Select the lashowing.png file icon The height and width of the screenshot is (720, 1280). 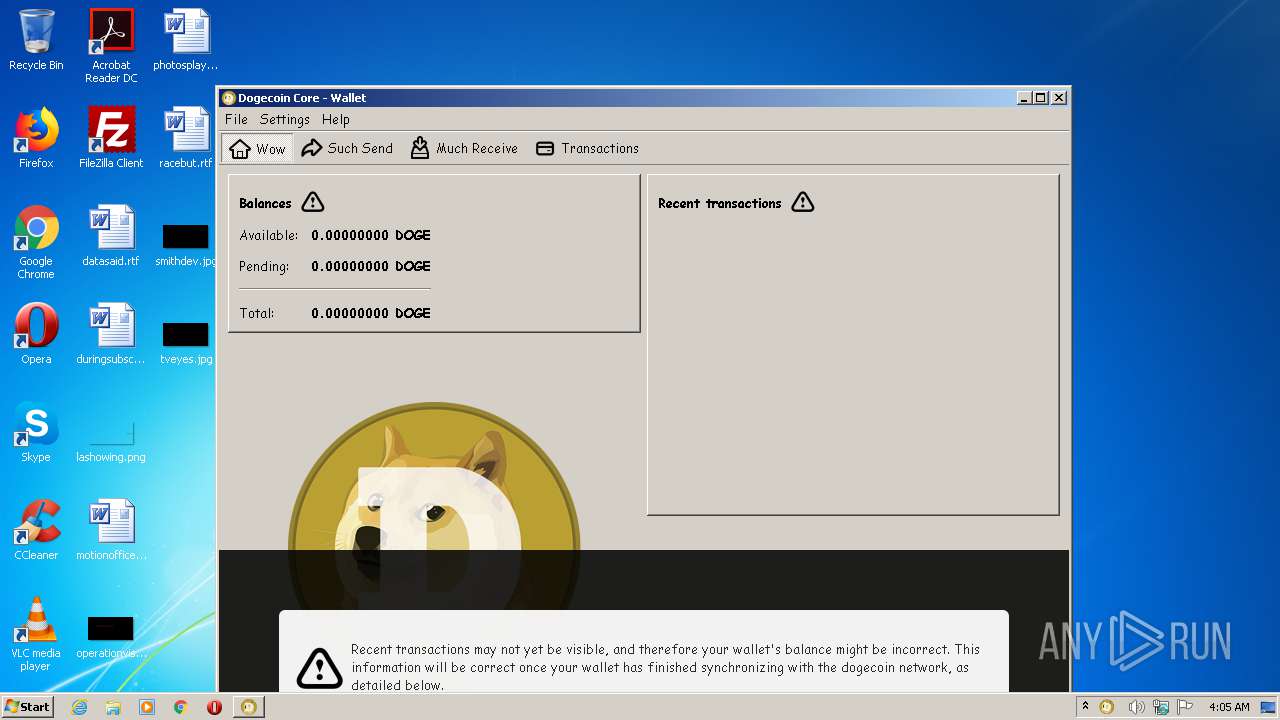coord(111,440)
